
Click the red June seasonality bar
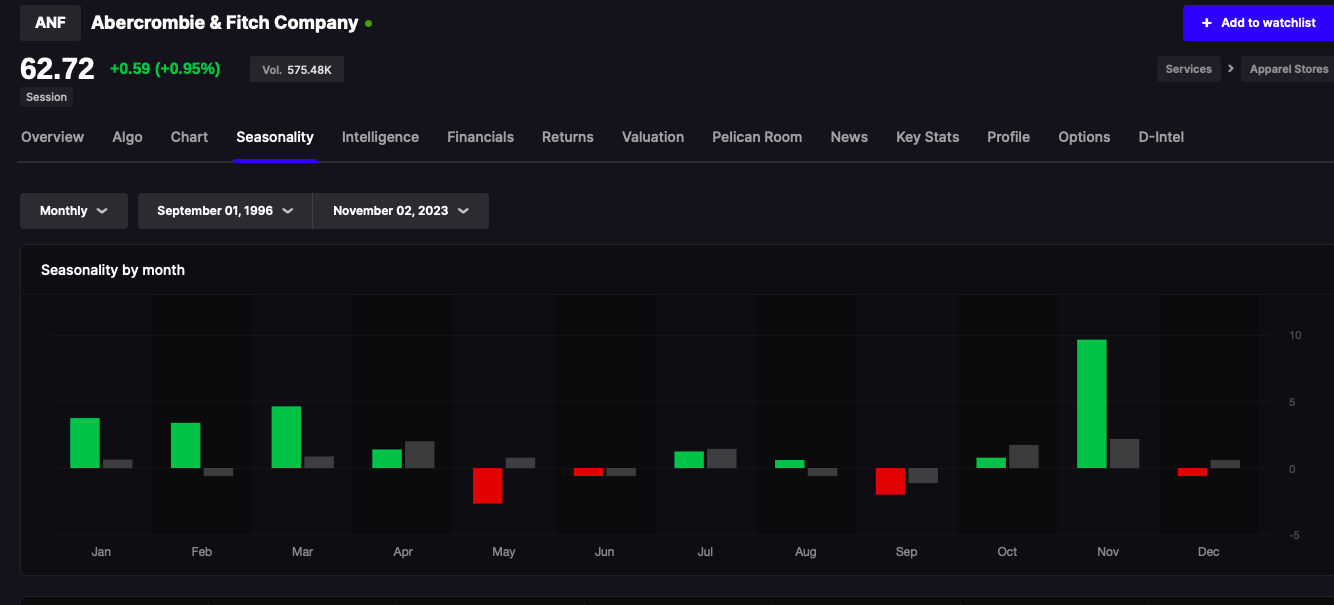(x=589, y=472)
